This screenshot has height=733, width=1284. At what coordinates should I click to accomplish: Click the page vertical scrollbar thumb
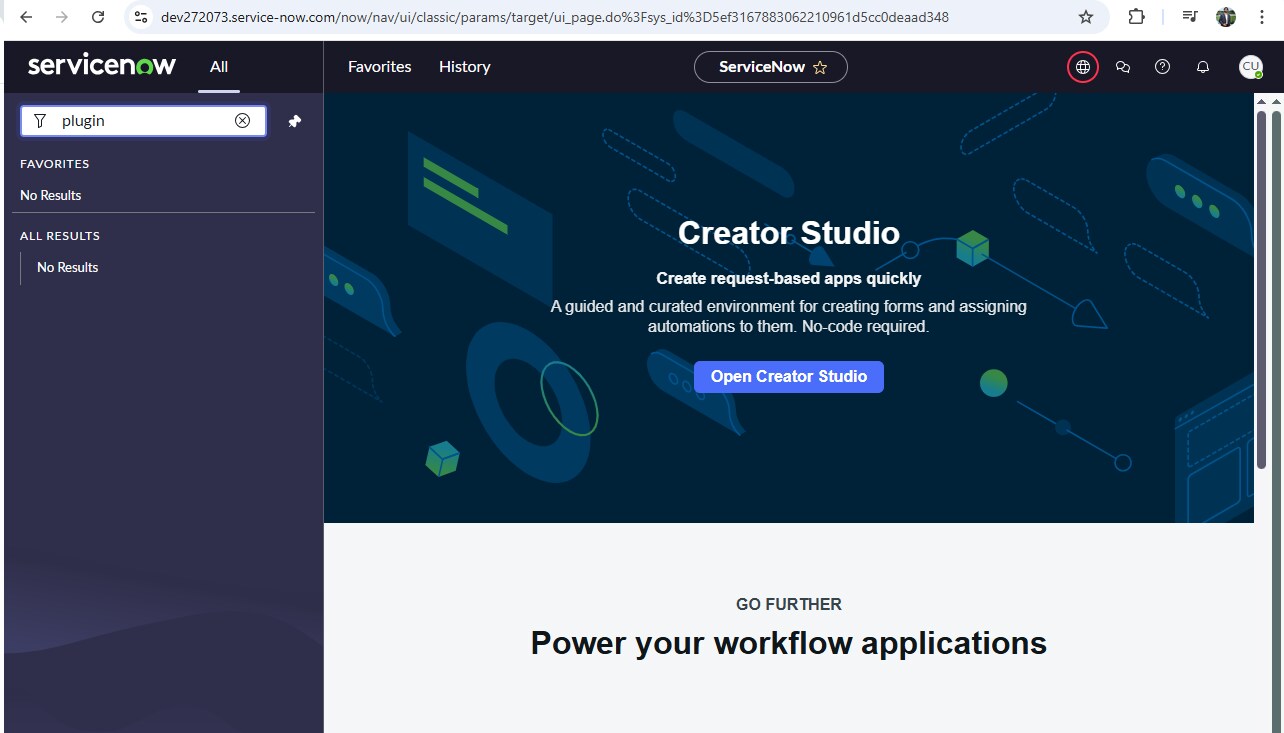pos(1262,290)
